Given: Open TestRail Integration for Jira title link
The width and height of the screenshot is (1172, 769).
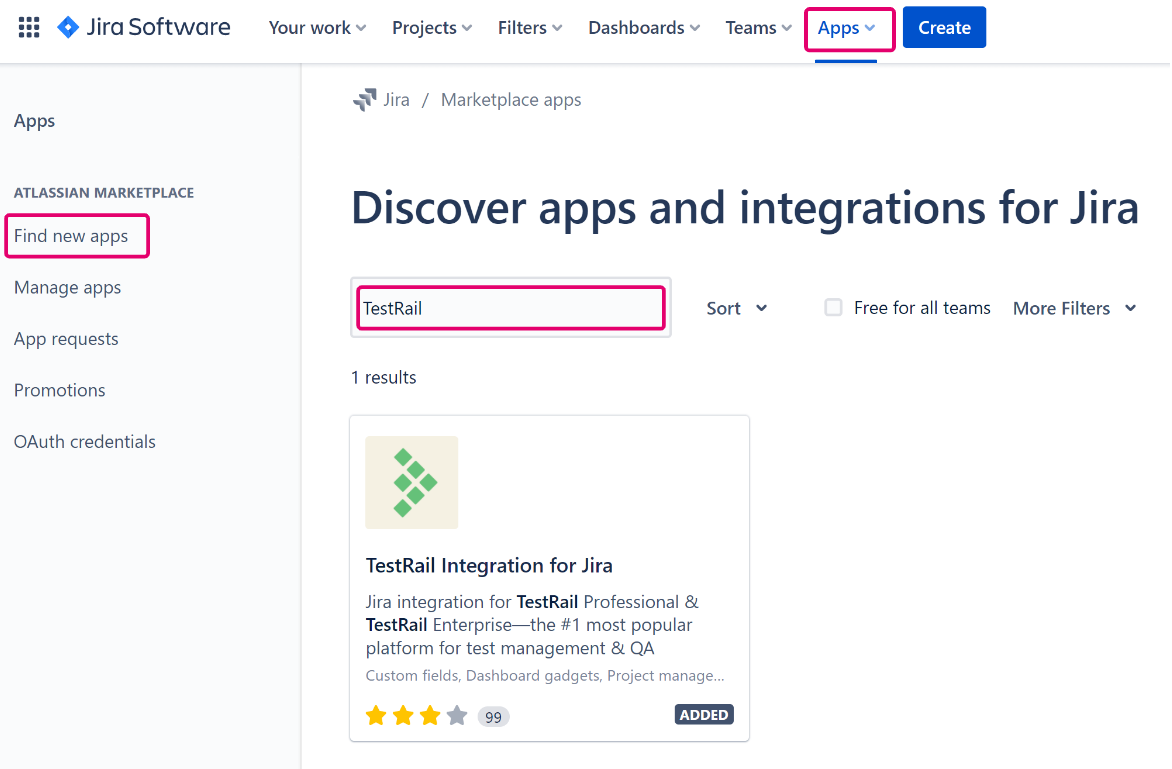Looking at the screenshot, I should [x=489, y=565].
